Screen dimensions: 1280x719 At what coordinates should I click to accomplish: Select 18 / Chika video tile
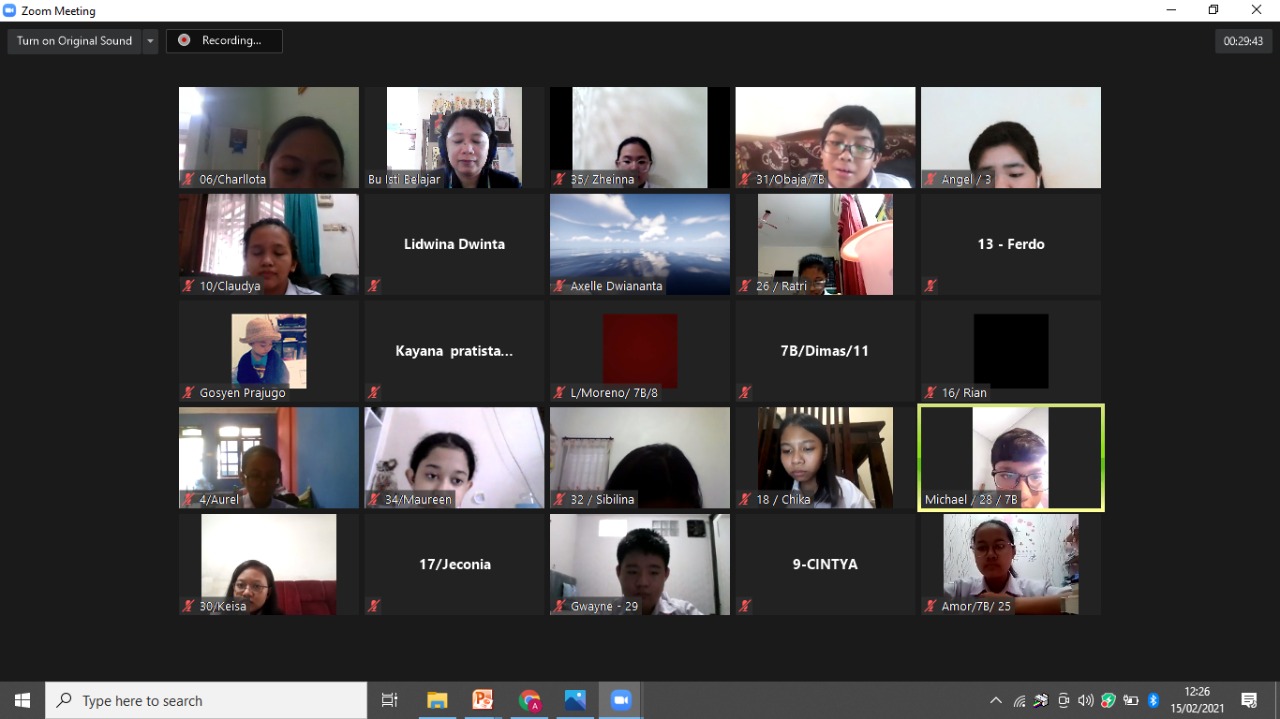[825, 457]
